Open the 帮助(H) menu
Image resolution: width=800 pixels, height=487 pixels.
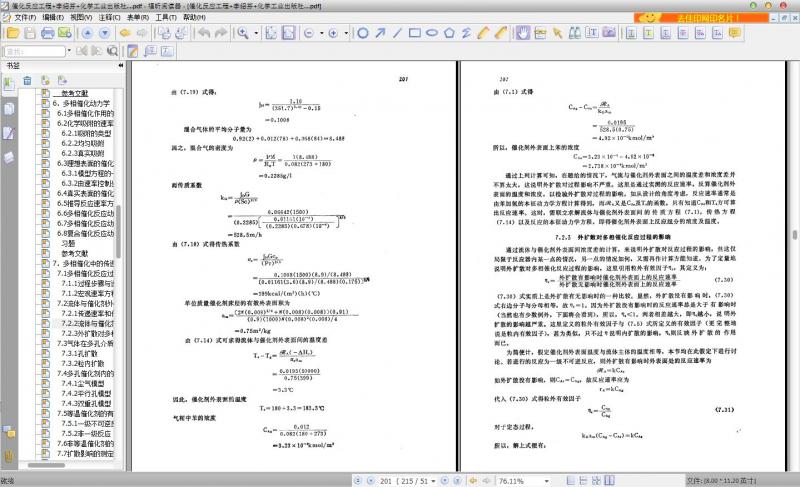coord(194,17)
